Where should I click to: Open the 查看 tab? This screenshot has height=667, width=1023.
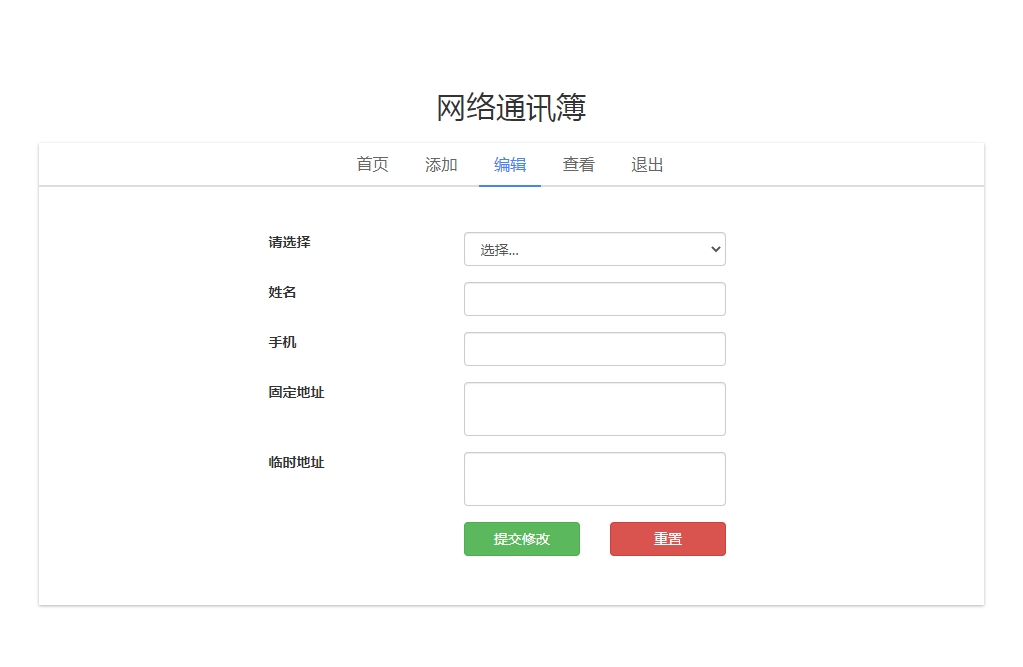[x=578, y=165]
